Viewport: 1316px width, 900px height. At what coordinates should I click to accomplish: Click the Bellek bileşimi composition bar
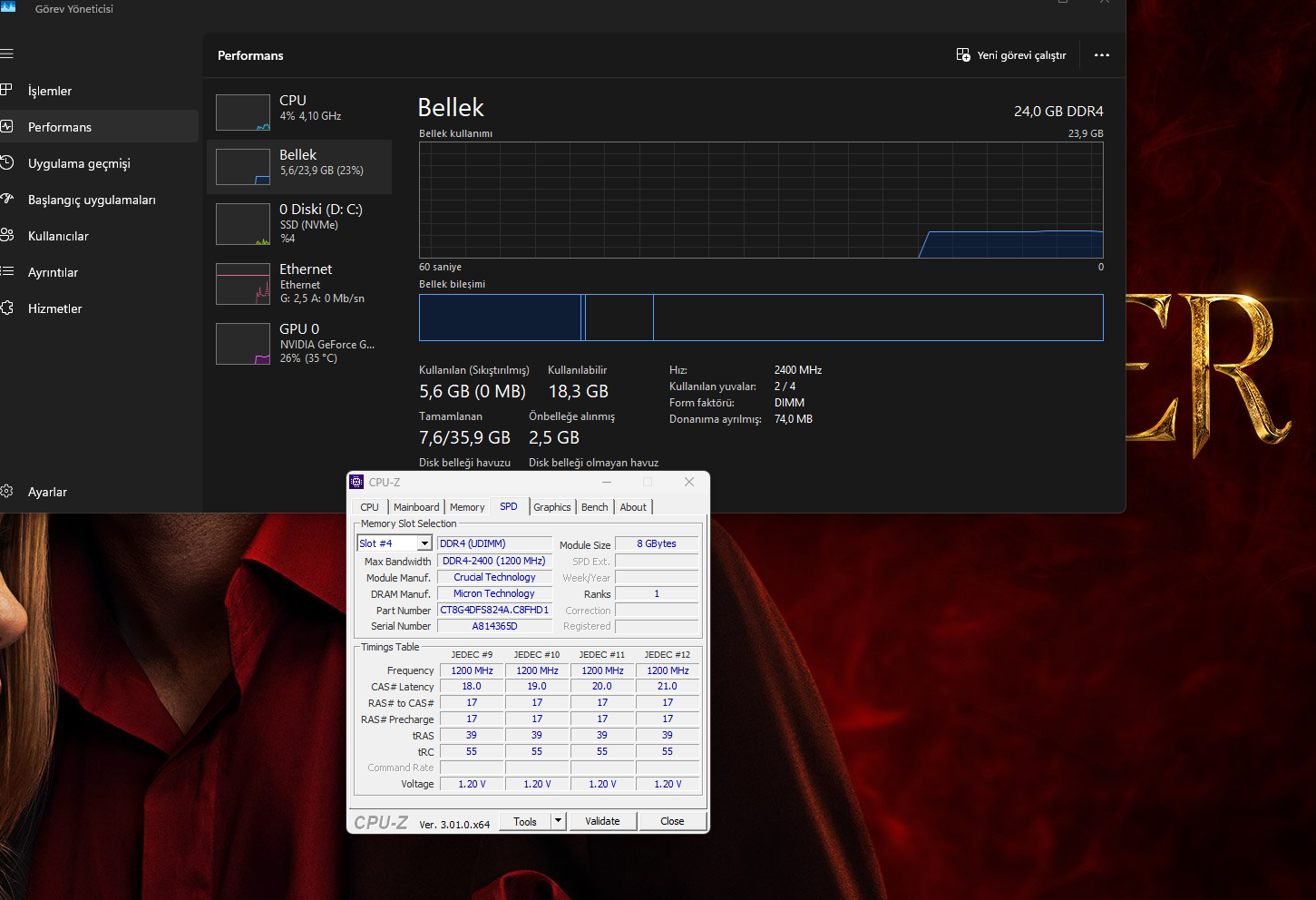click(x=761, y=318)
